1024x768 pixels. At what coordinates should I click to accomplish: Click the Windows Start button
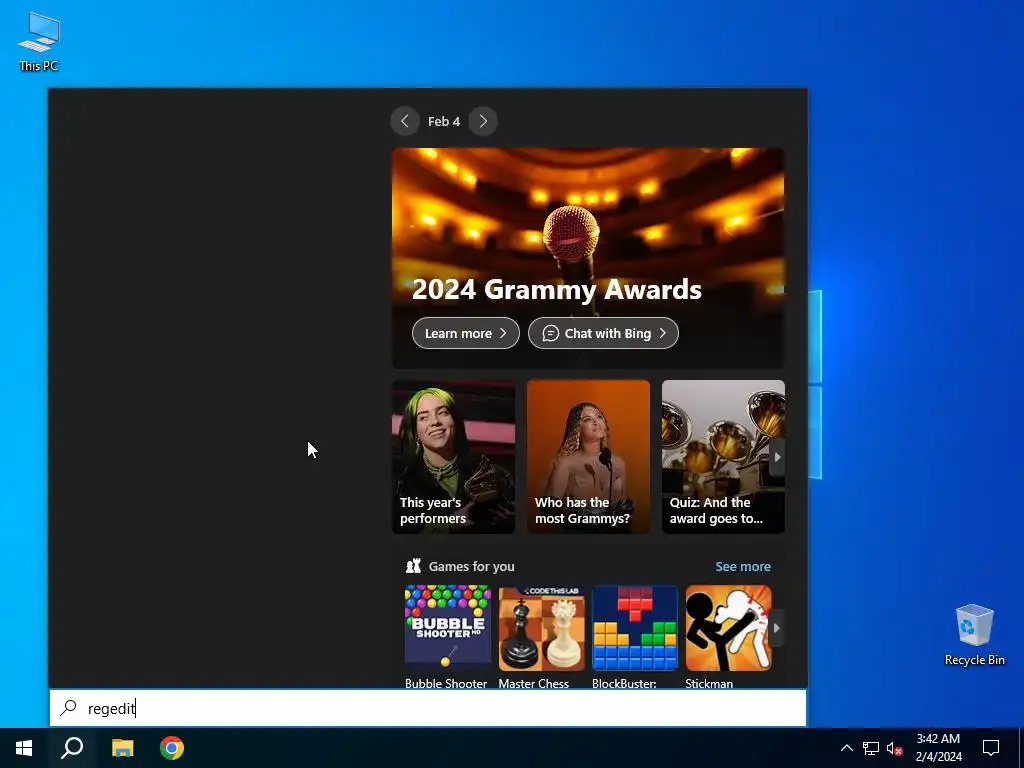[24, 748]
